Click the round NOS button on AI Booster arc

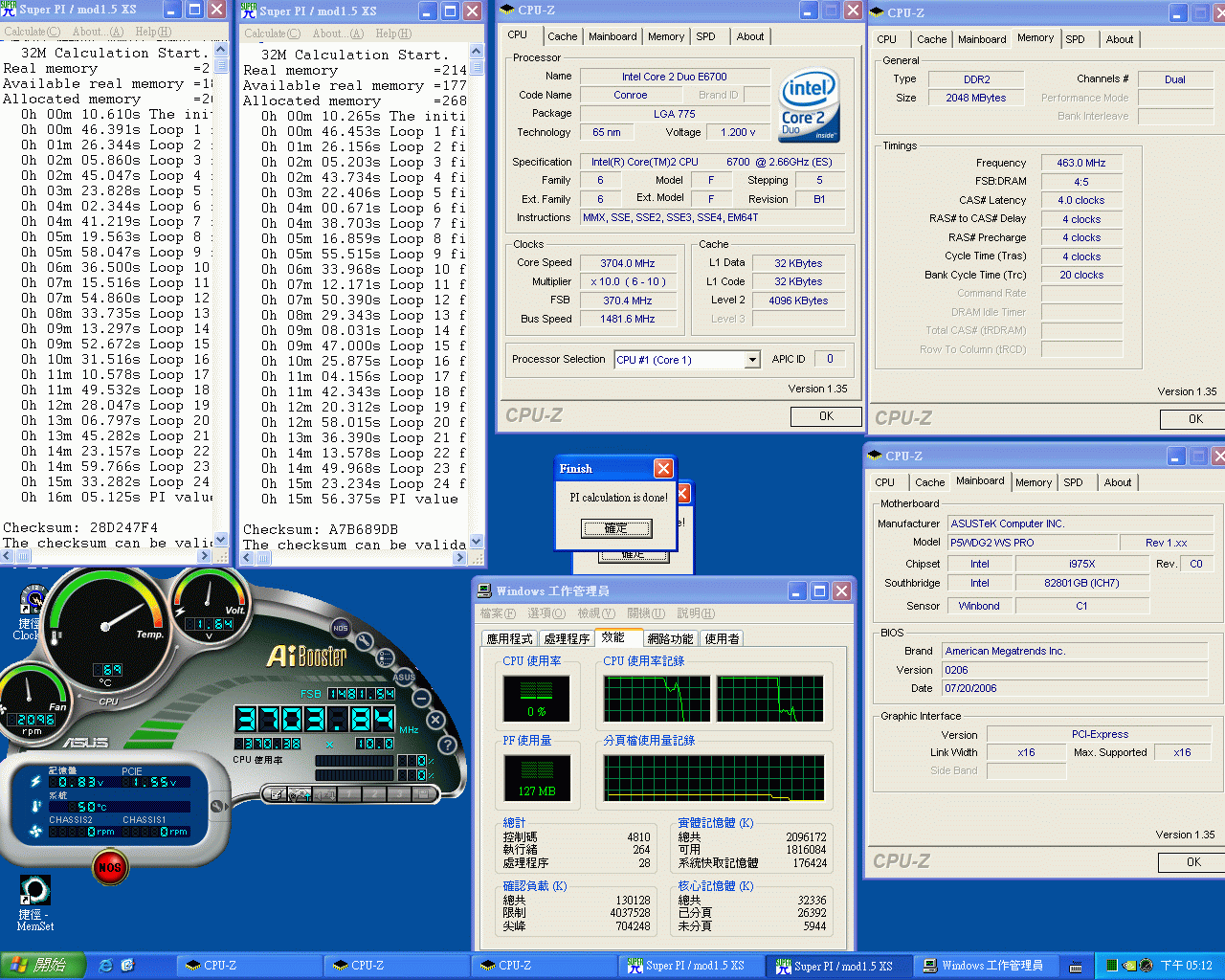(x=341, y=627)
